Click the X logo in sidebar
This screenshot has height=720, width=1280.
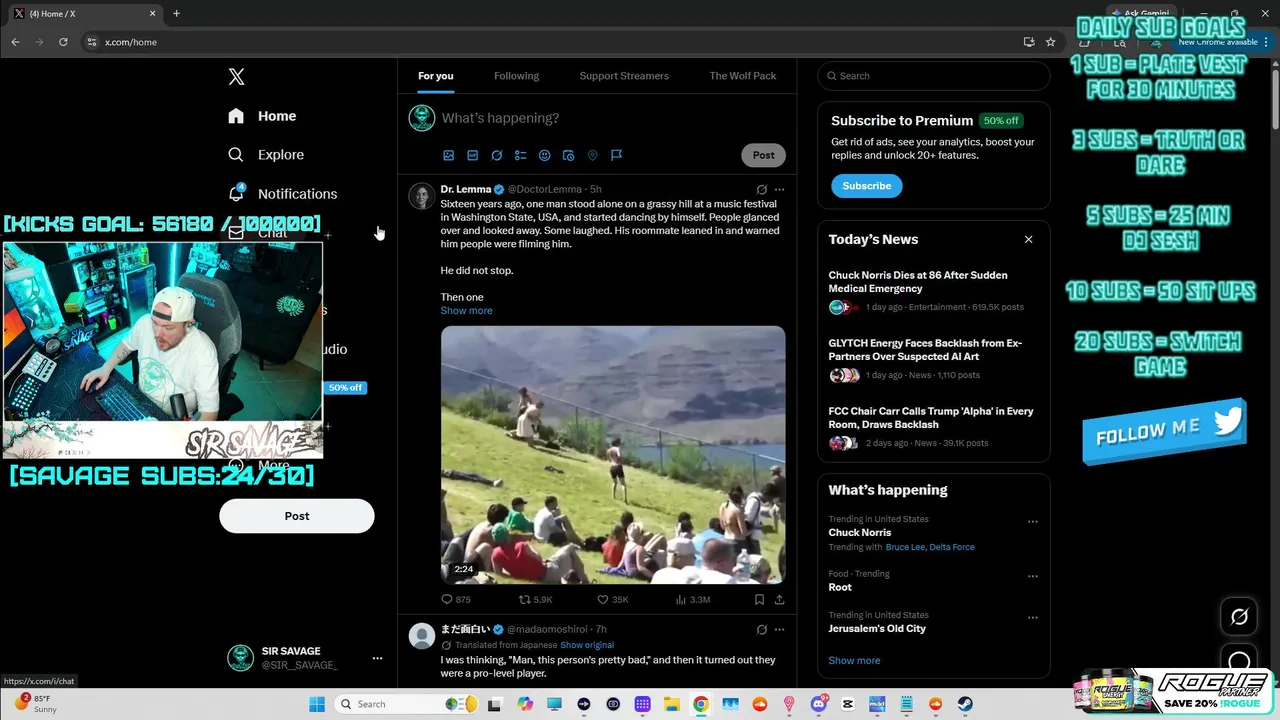236,77
